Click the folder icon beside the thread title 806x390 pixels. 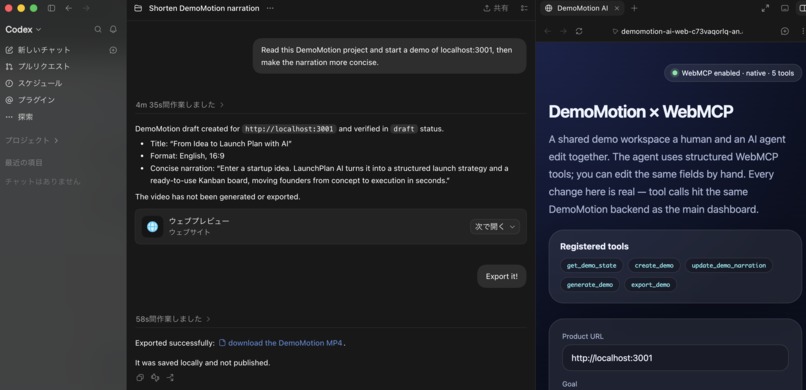pyautogui.click(x=137, y=8)
